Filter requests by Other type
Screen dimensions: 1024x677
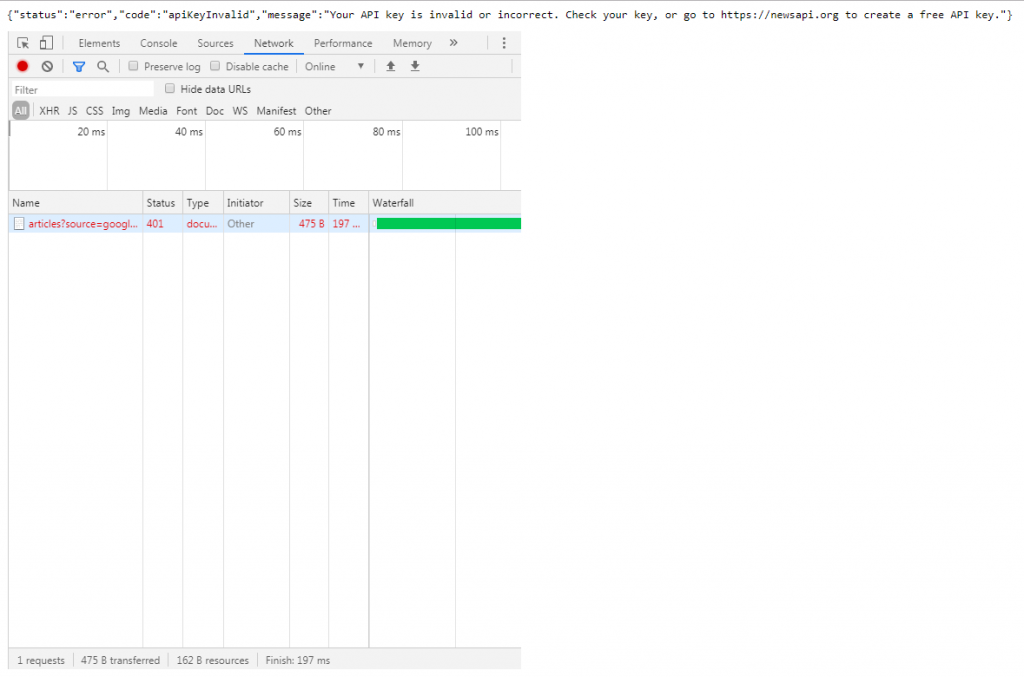point(318,111)
